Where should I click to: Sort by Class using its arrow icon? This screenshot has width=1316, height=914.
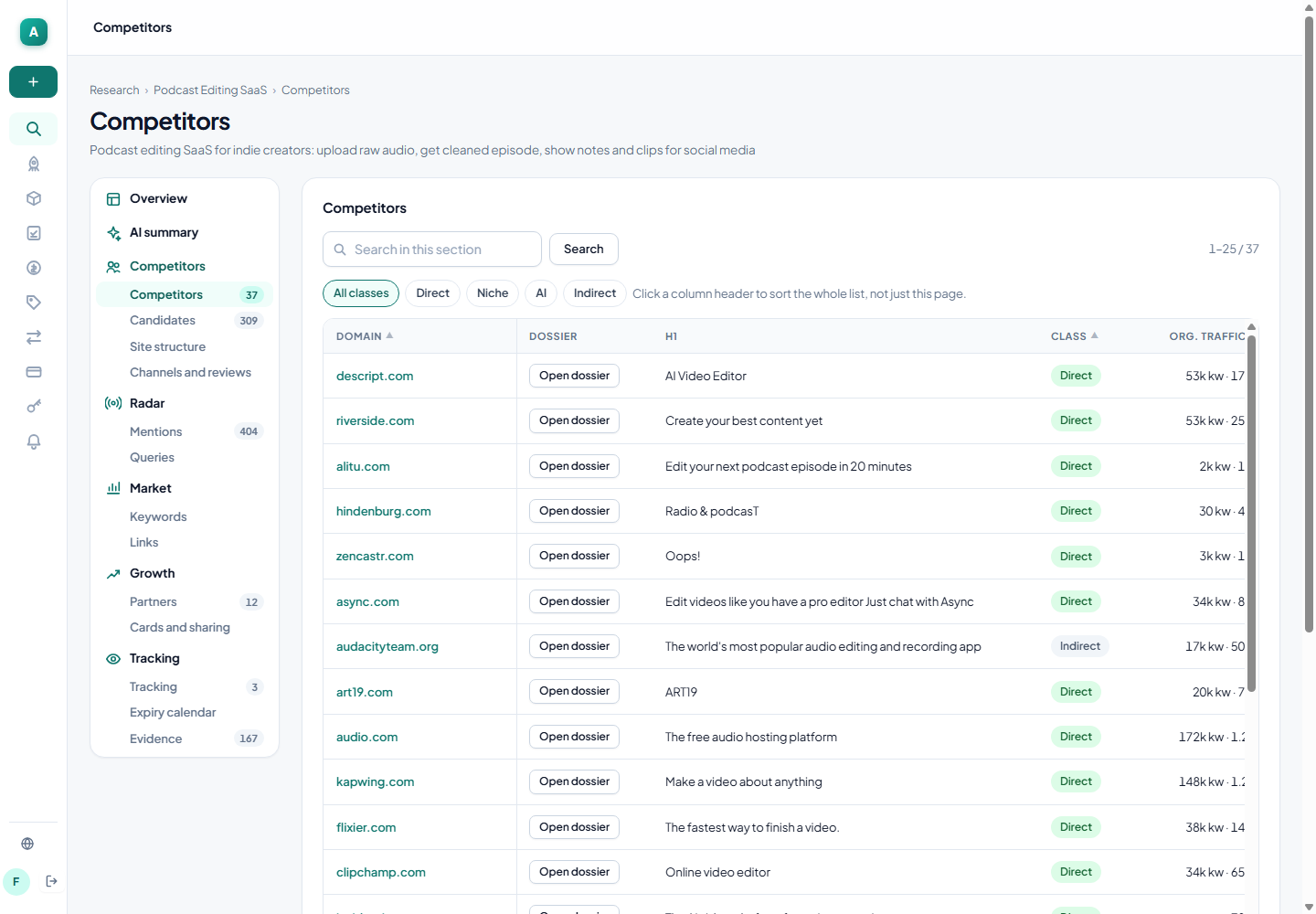[x=1095, y=335]
